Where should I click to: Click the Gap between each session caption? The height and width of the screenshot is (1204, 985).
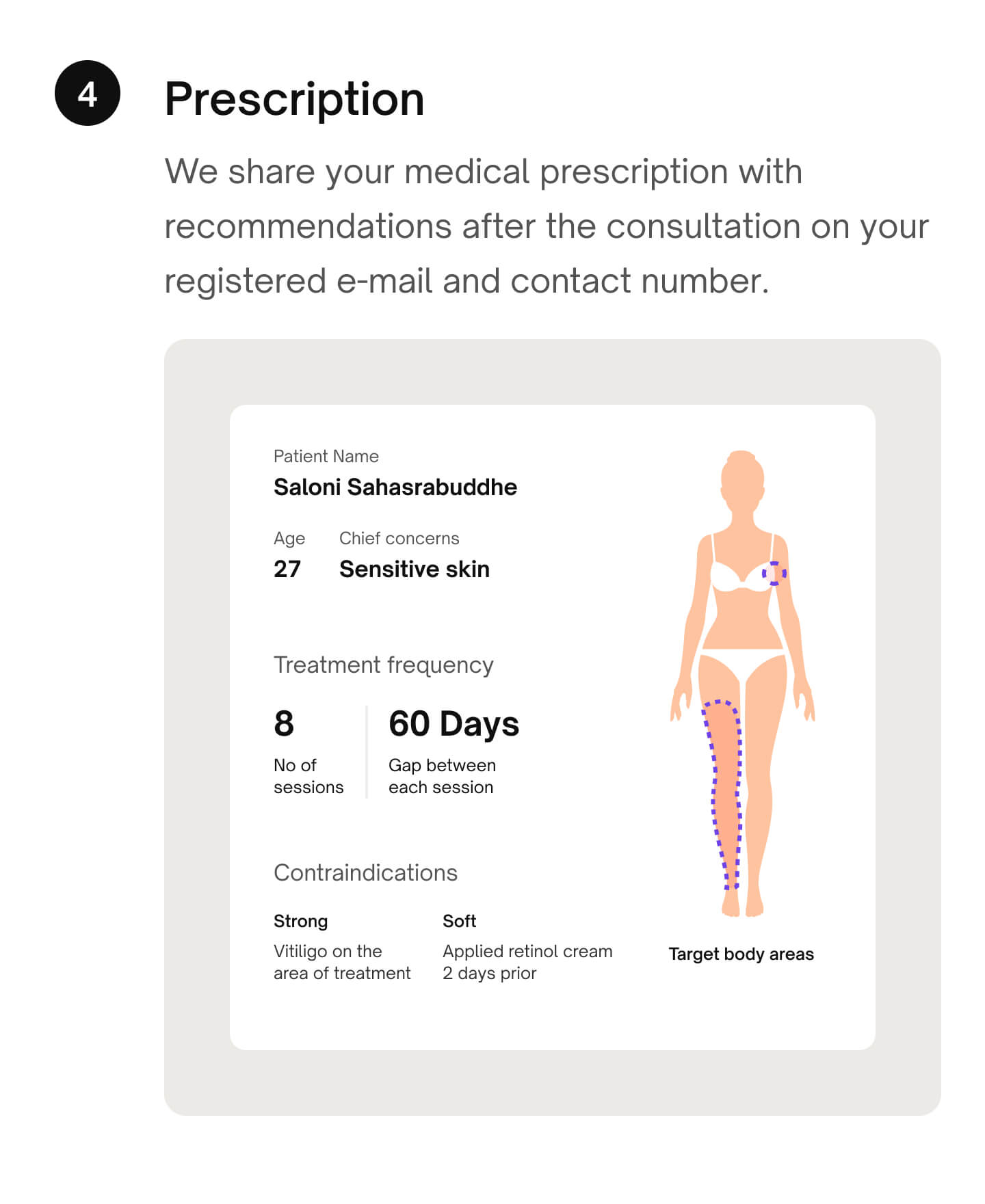click(442, 776)
